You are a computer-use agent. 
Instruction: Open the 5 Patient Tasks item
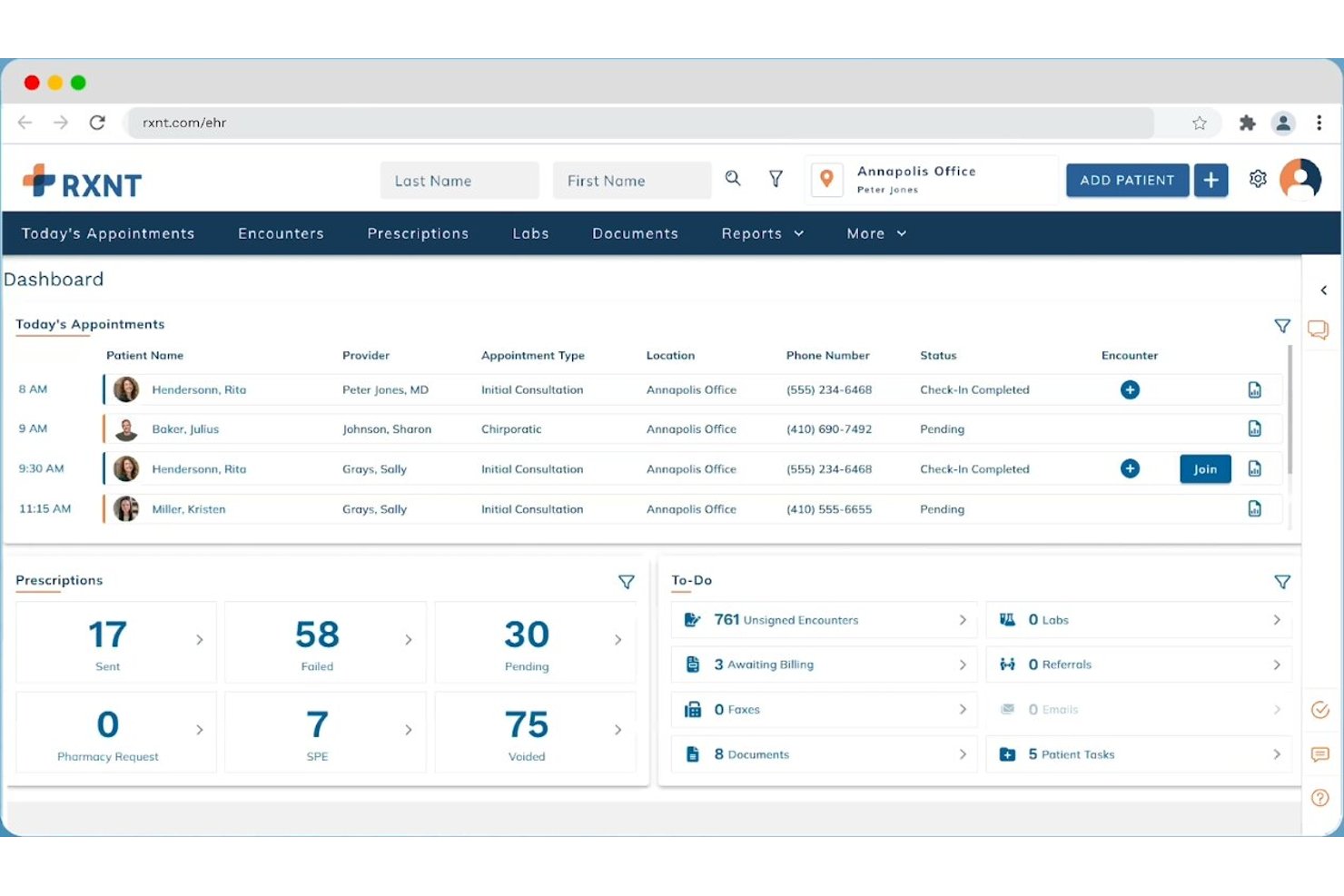(1139, 754)
